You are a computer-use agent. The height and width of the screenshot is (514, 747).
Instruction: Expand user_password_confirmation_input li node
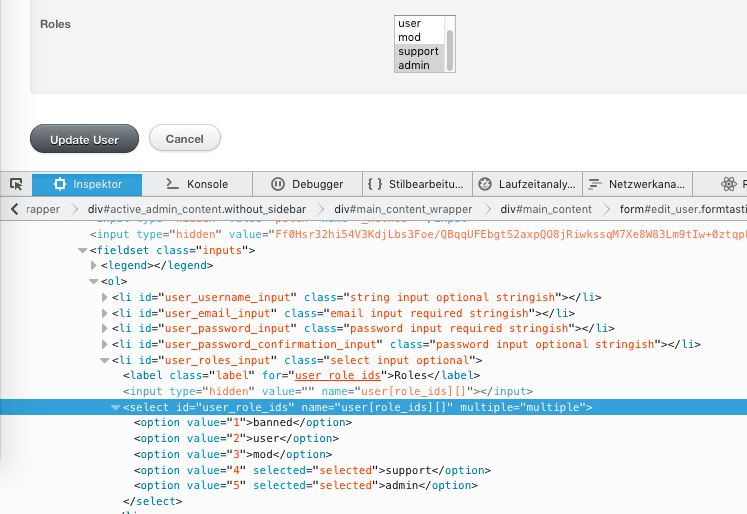(105, 344)
